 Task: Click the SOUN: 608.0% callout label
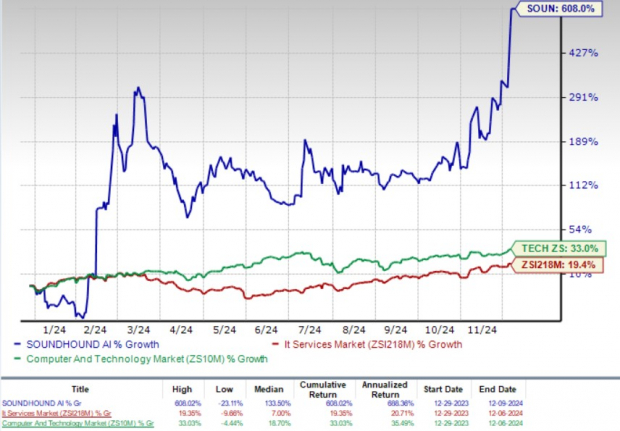(560, 9)
